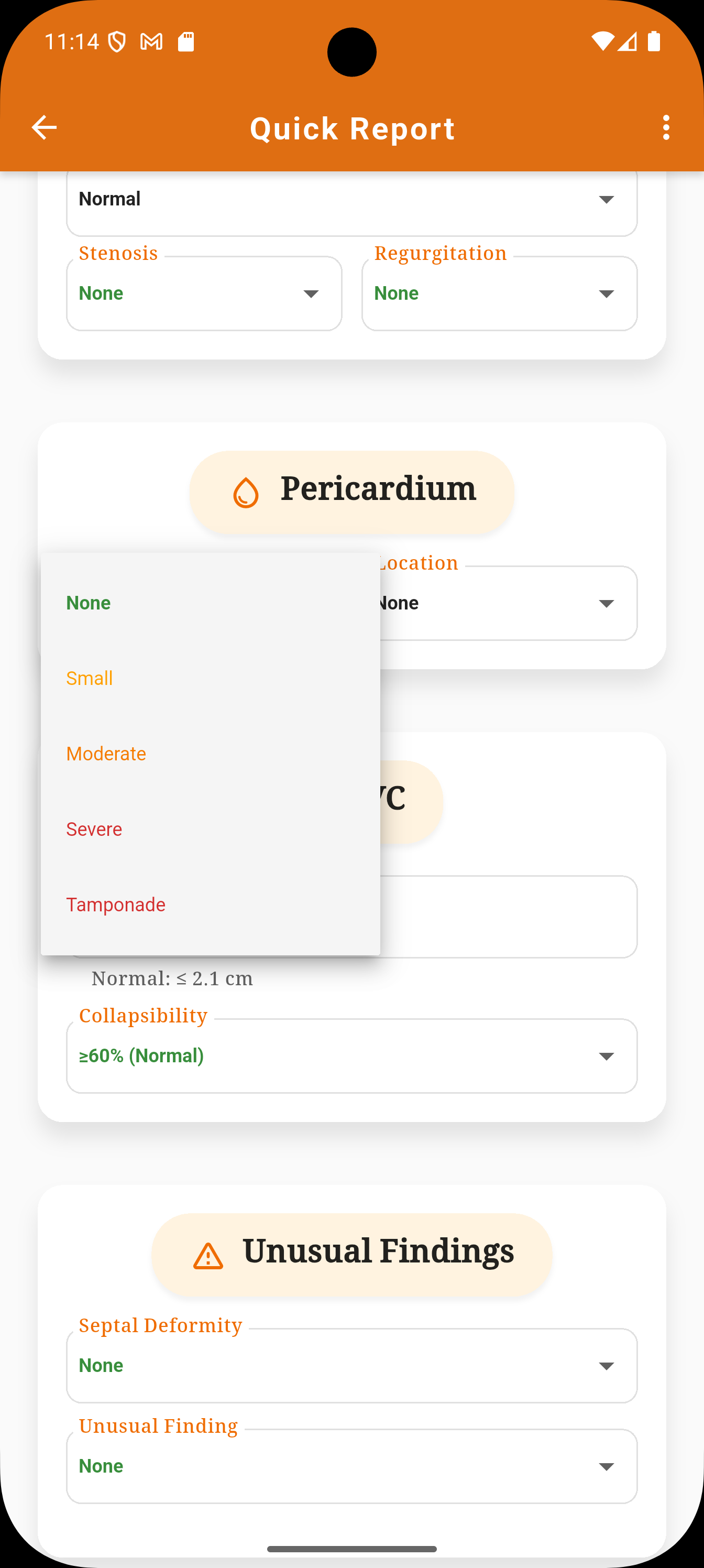Choose Moderate in the dropdown menu
Screen dimensions: 704x1568
(x=211, y=754)
